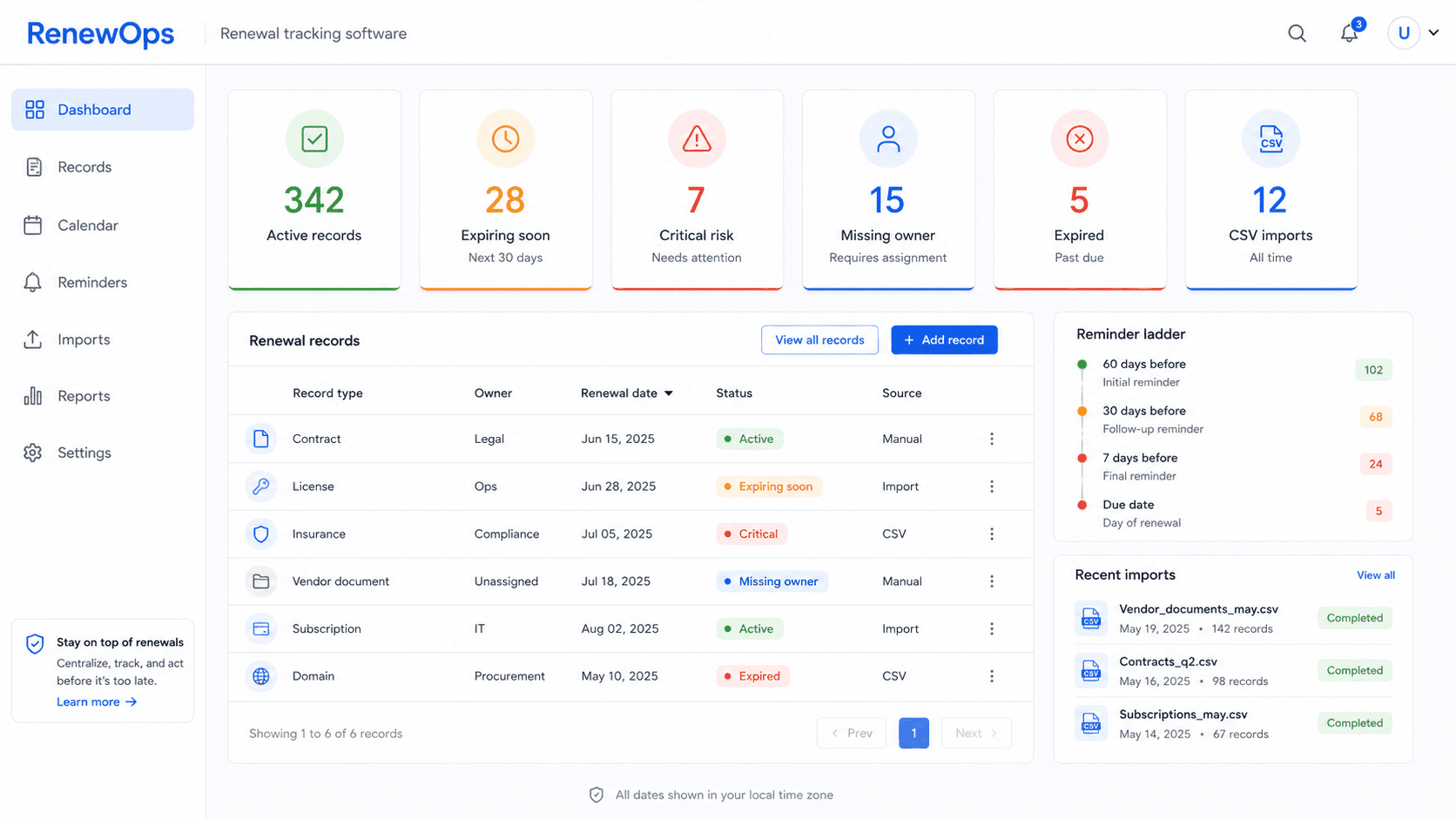
Task: Click the Critical status badge
Action: pyautogui.click(x=752, y=534)
